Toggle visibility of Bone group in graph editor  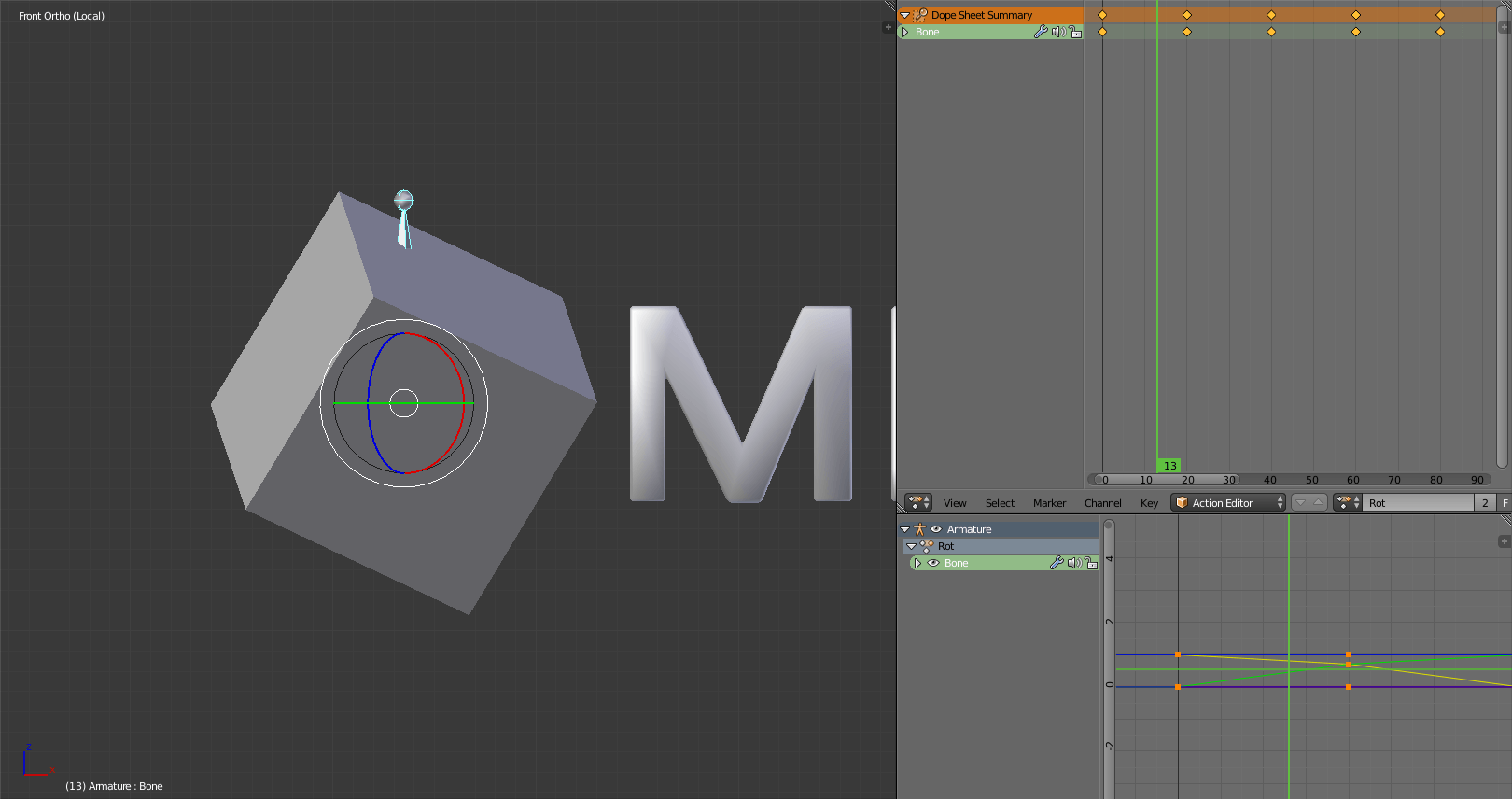click(933, 563)
